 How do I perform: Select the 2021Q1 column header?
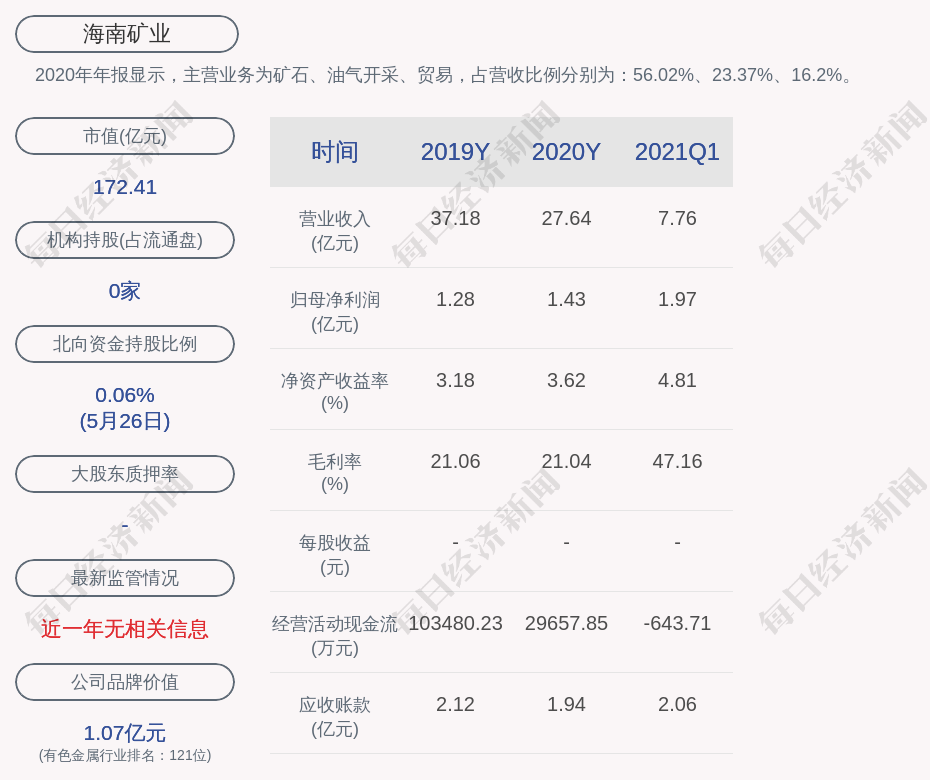pyautogui.click(x=677, y=152)
